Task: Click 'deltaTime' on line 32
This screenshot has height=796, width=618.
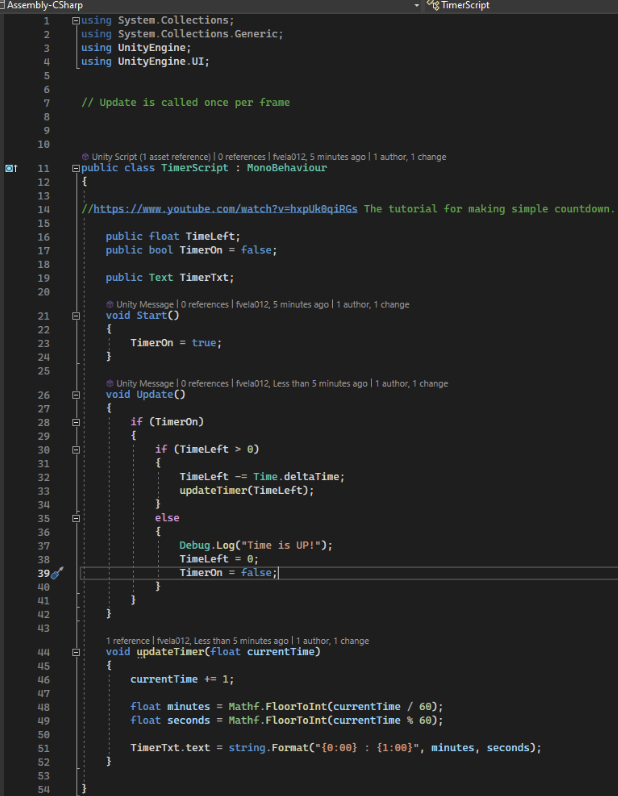Action: (311, 477)
